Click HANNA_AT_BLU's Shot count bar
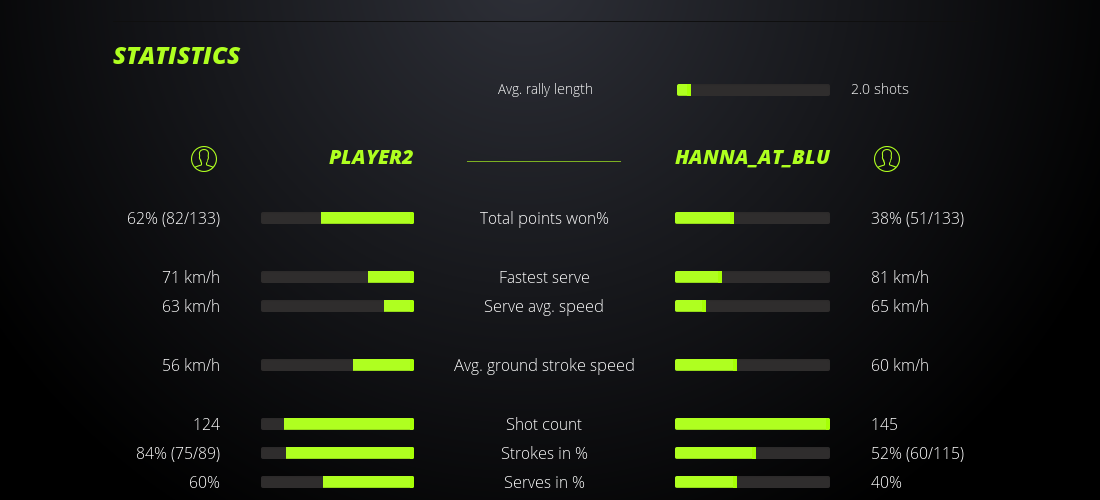Image resolution: width=1100 pixels, height=500 pixels. tap(752, 424)
